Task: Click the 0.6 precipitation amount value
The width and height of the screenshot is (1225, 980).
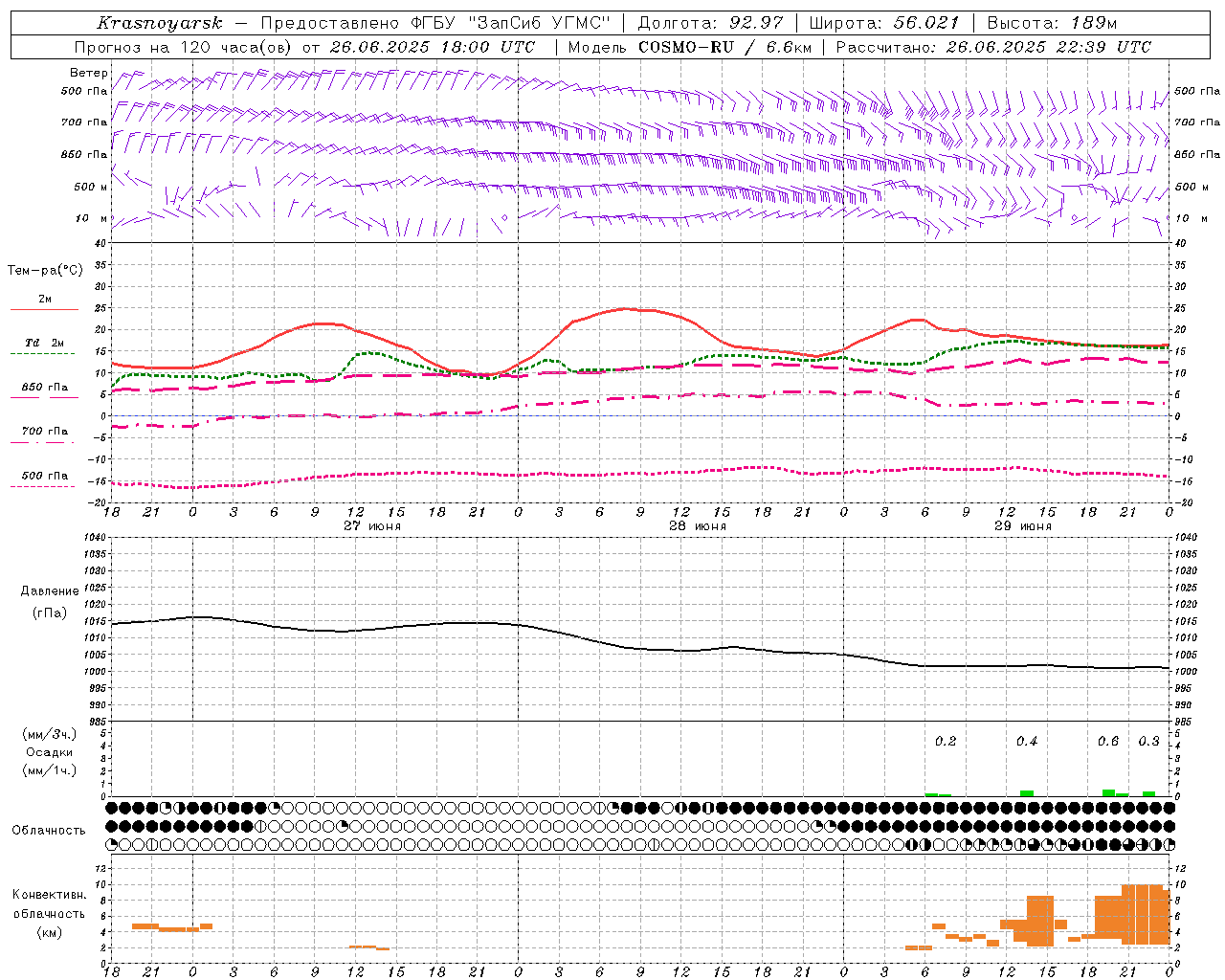Action: (x=1108, y=742)
